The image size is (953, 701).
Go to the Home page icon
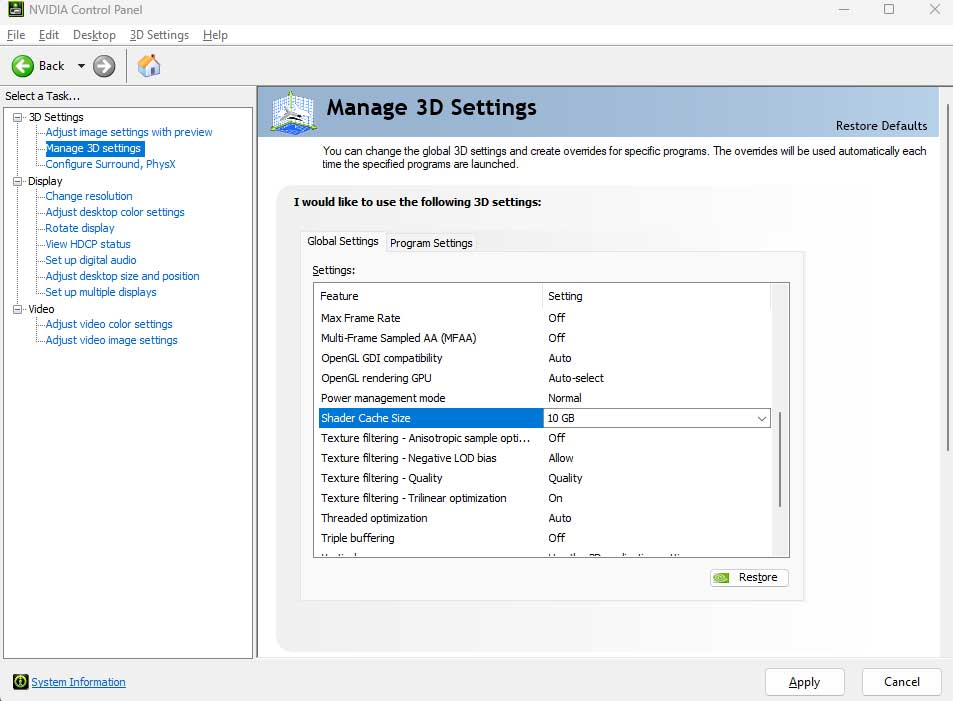click(x=149, y=66)
